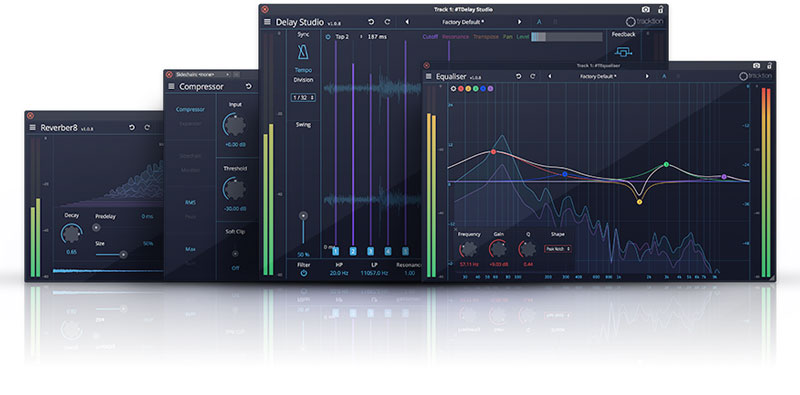This screenshot has width=800, height=395.
Task: Toggle the blue EQ band button
Action: tap(483, 88)
